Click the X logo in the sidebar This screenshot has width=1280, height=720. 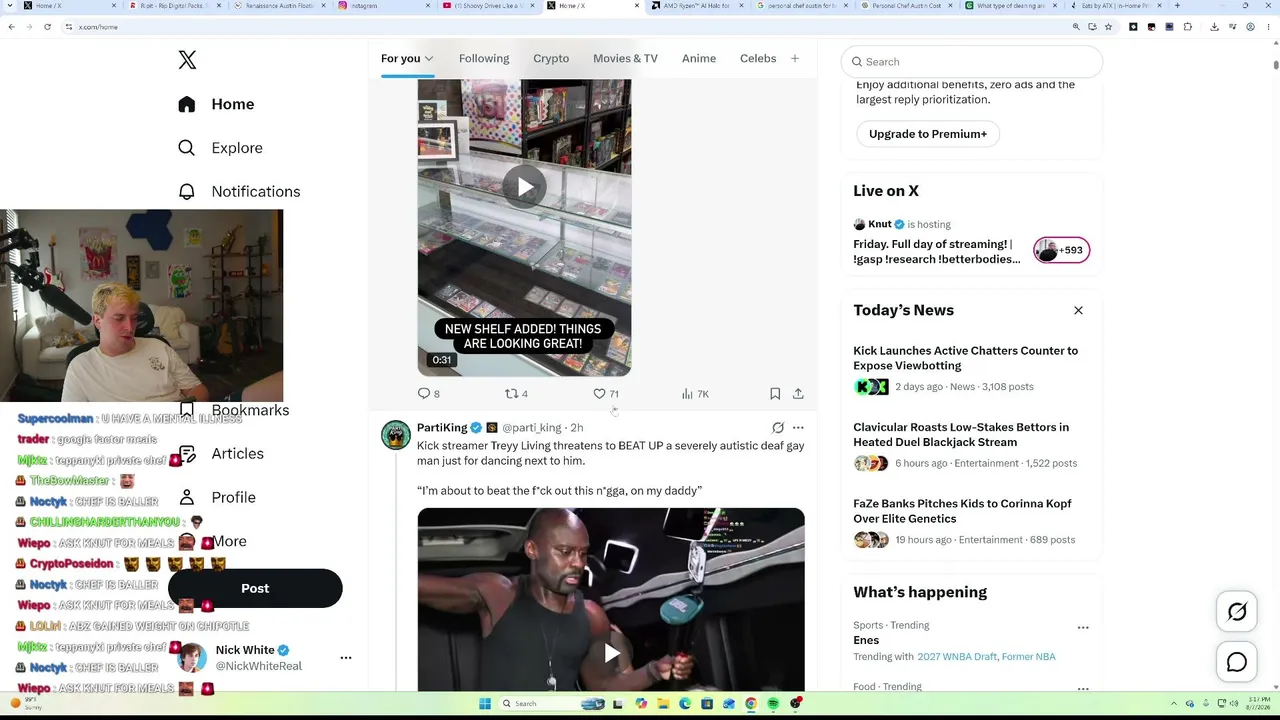(187, 60)
